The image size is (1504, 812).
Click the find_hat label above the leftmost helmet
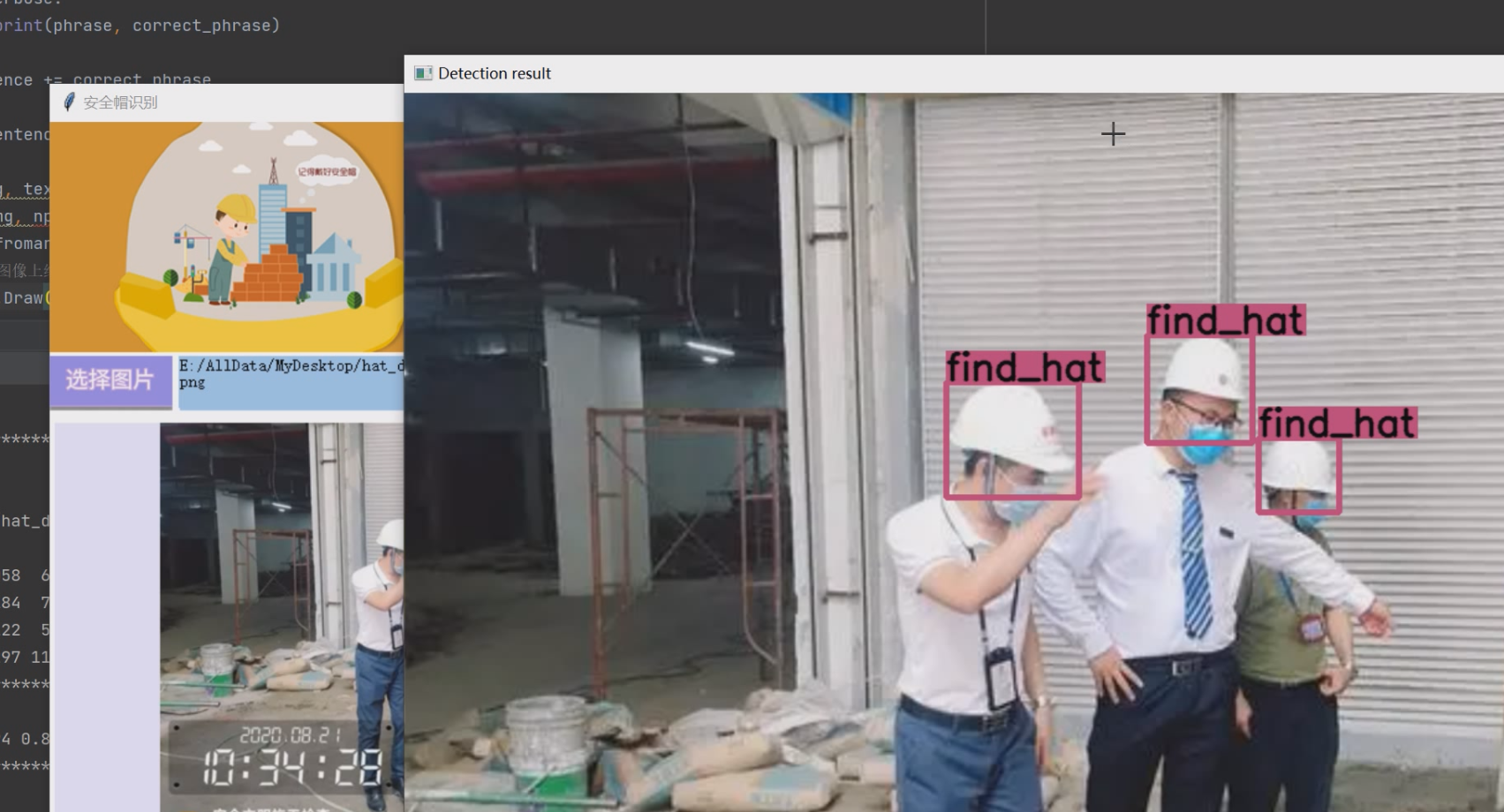[x=1024, y=367]
